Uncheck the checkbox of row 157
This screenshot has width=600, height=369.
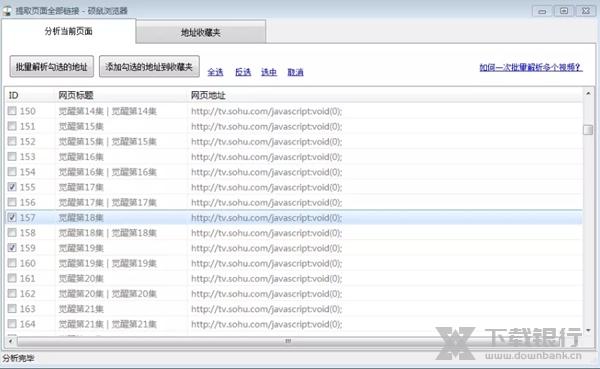coord(12,217)
